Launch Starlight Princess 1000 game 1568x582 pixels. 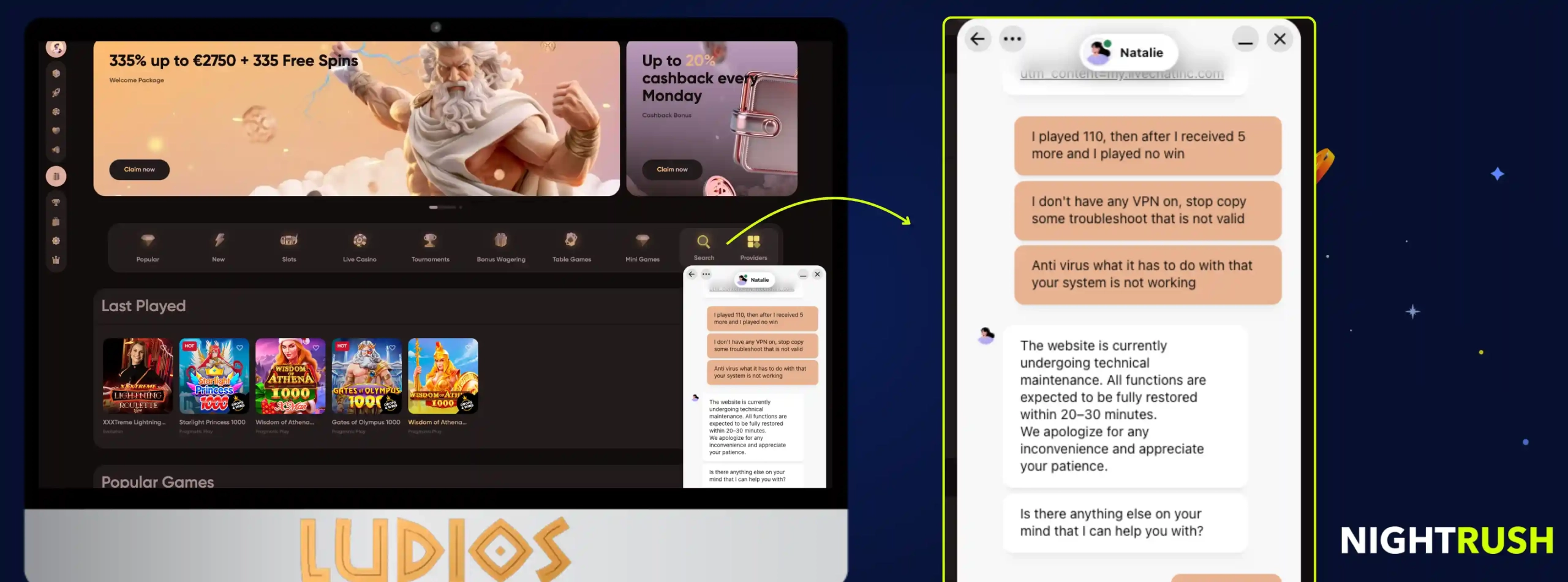pos(214,376)
